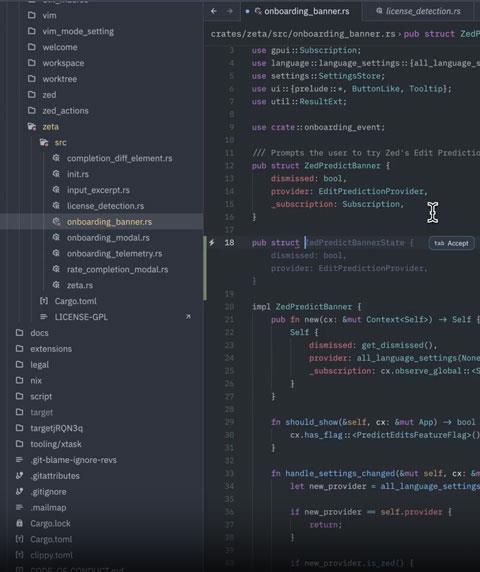Expand the welcome folder
This screenshot has height=572, width=480.
point(59,47)
